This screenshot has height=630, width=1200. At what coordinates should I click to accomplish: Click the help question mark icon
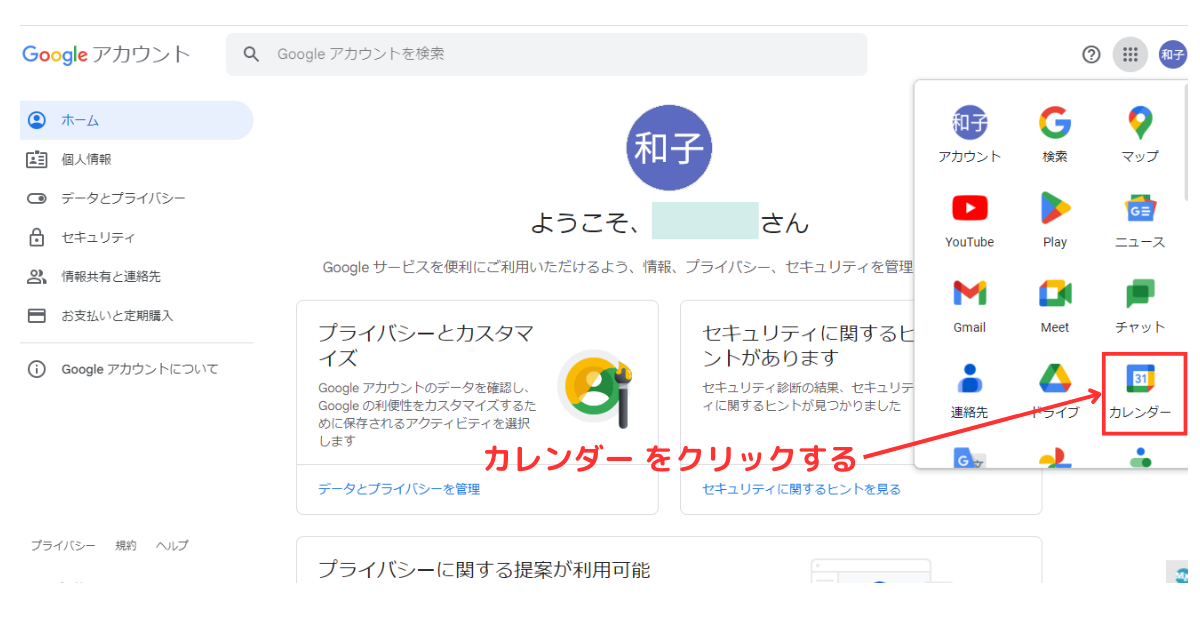(x=1090, y=55)
